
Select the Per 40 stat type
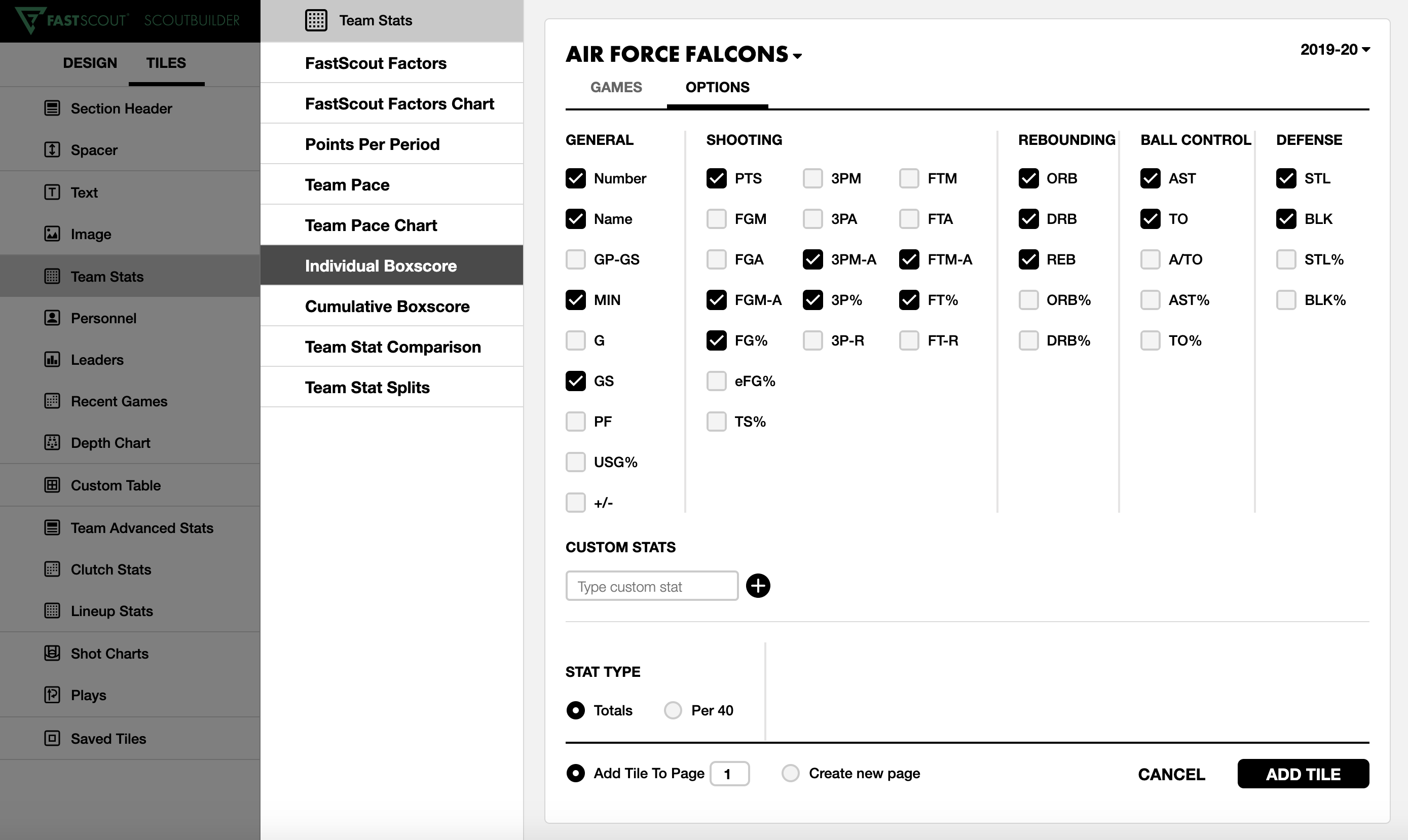pos(673,710)
